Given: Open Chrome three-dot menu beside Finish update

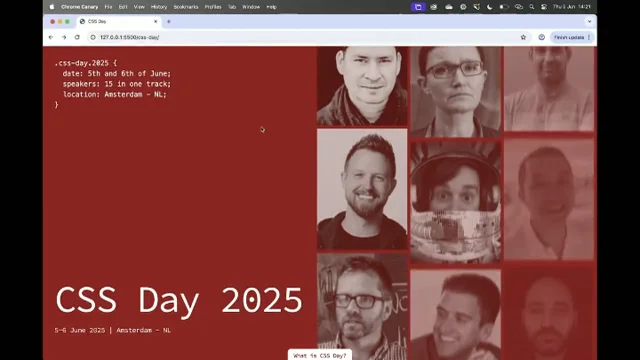Looking at the screenshot, I should 589,37.
